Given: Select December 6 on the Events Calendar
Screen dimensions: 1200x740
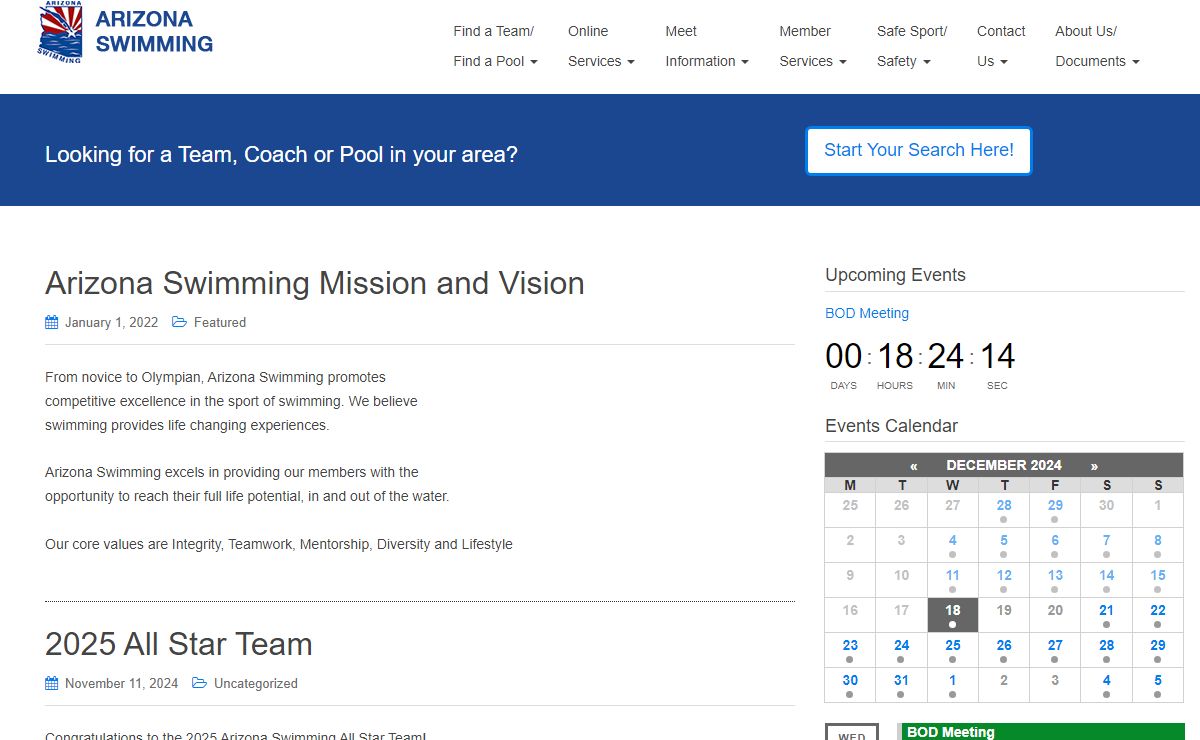Looking at the screenshot, I should (1055, 545).
